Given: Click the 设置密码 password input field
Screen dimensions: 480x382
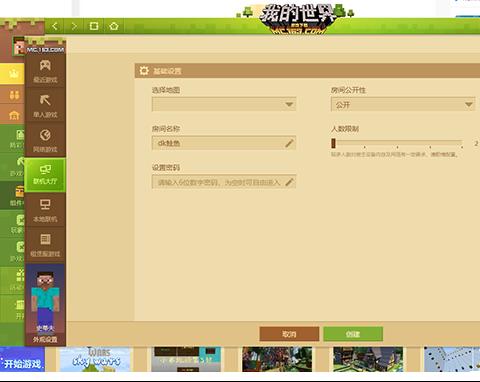Looking at the screenshot, I should pyautogui.click(x=224, y=182).
